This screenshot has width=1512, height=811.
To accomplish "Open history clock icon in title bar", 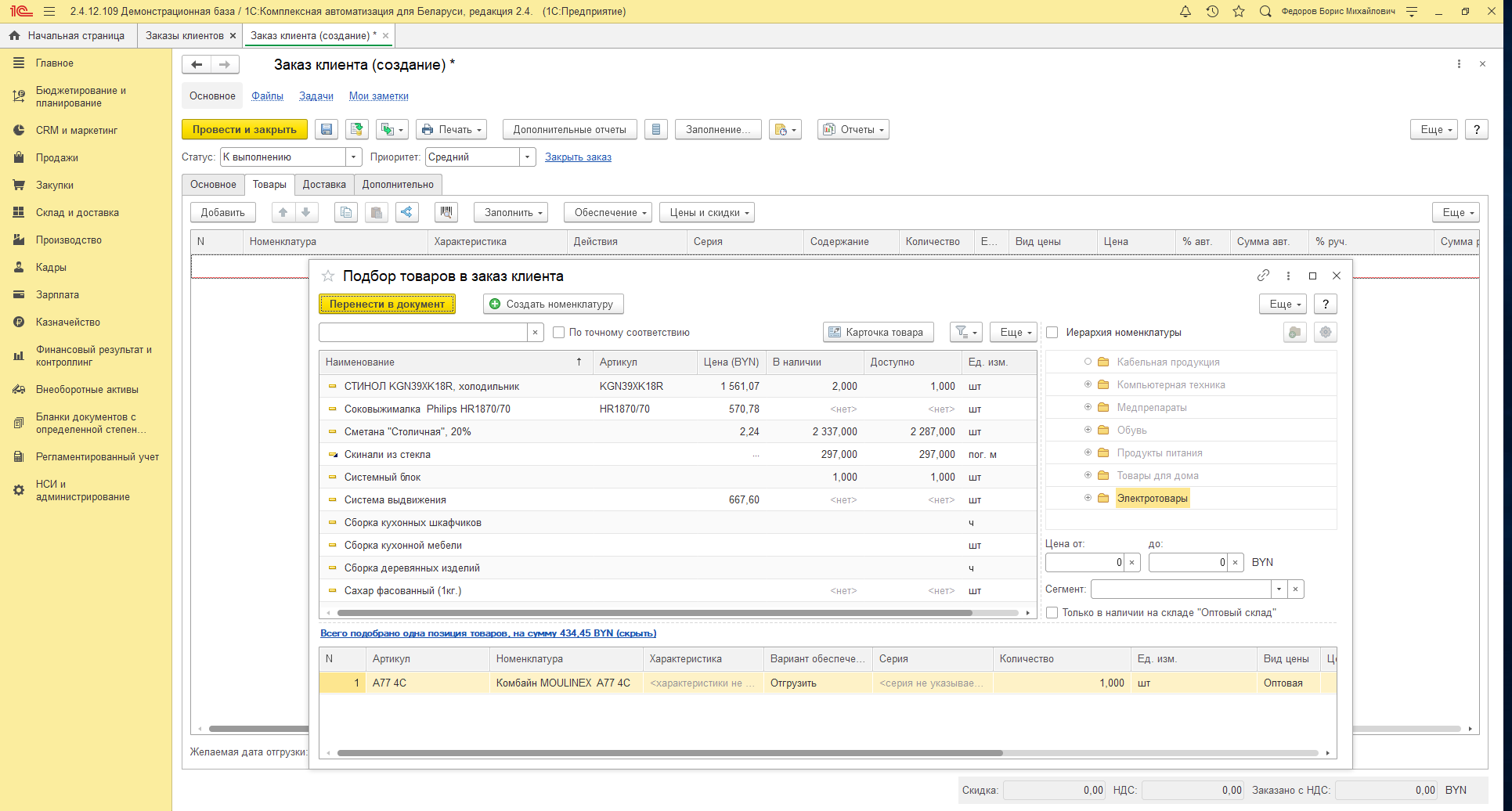I will (x=1212, y=12).
